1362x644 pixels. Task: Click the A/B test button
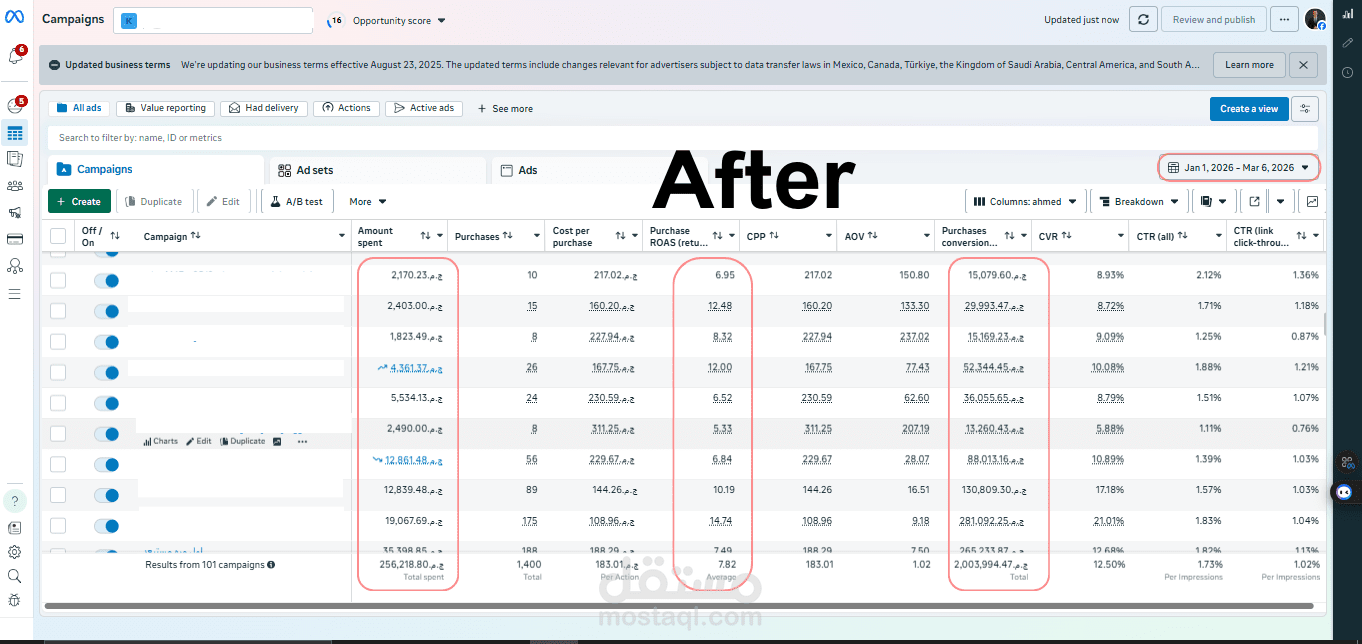[297, 201]
